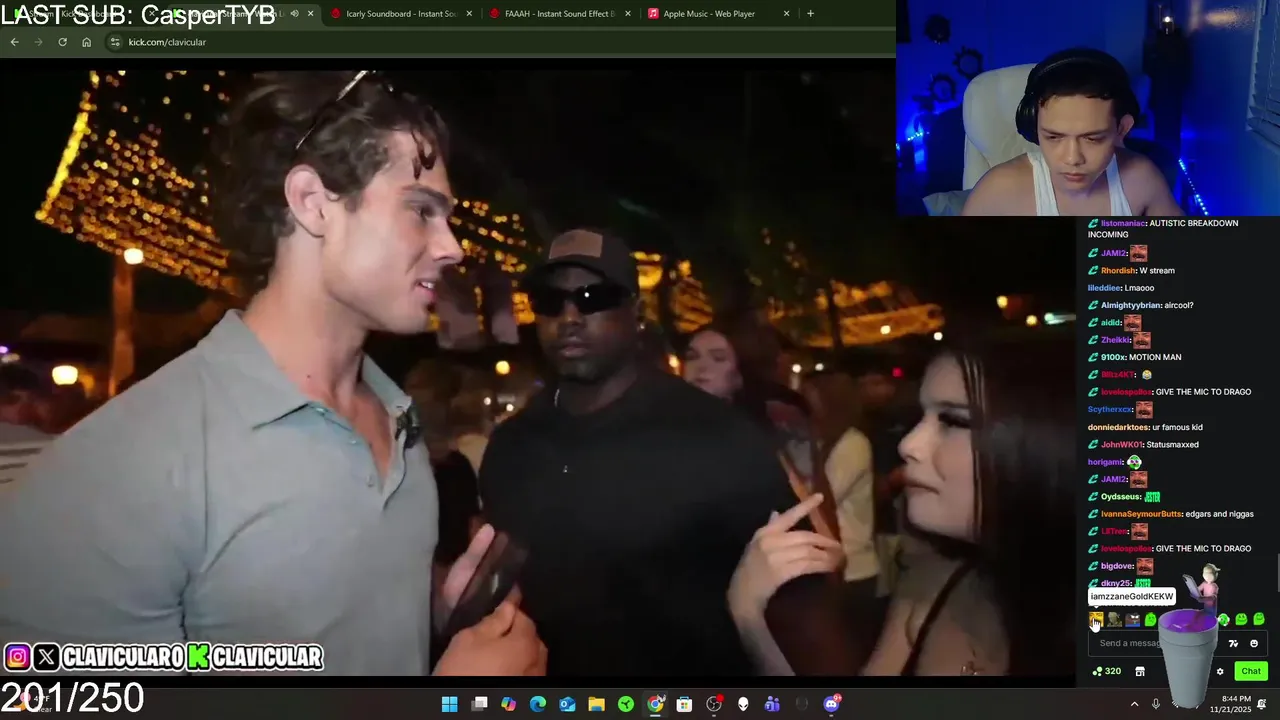Open username Almightyybrian in chat
1280x720 pixels.
pos(1131,305)
